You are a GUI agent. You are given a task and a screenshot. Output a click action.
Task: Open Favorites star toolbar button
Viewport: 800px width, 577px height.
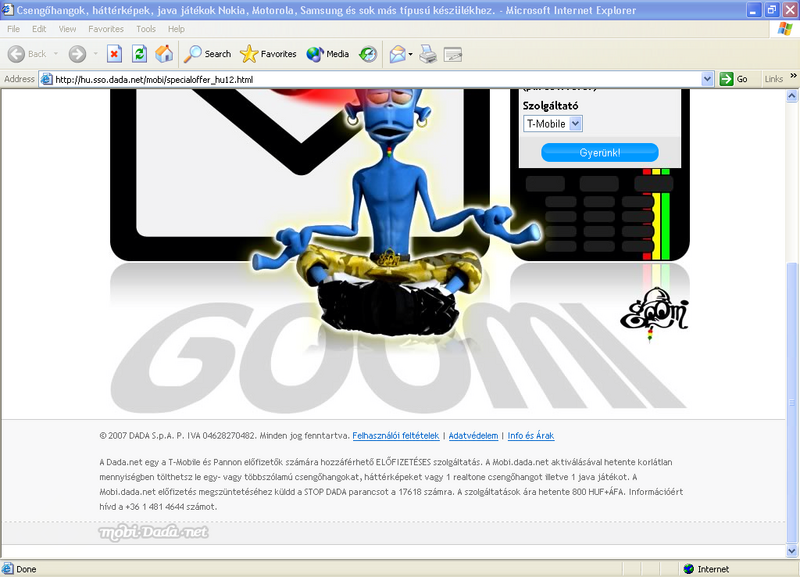pos(268,54)
